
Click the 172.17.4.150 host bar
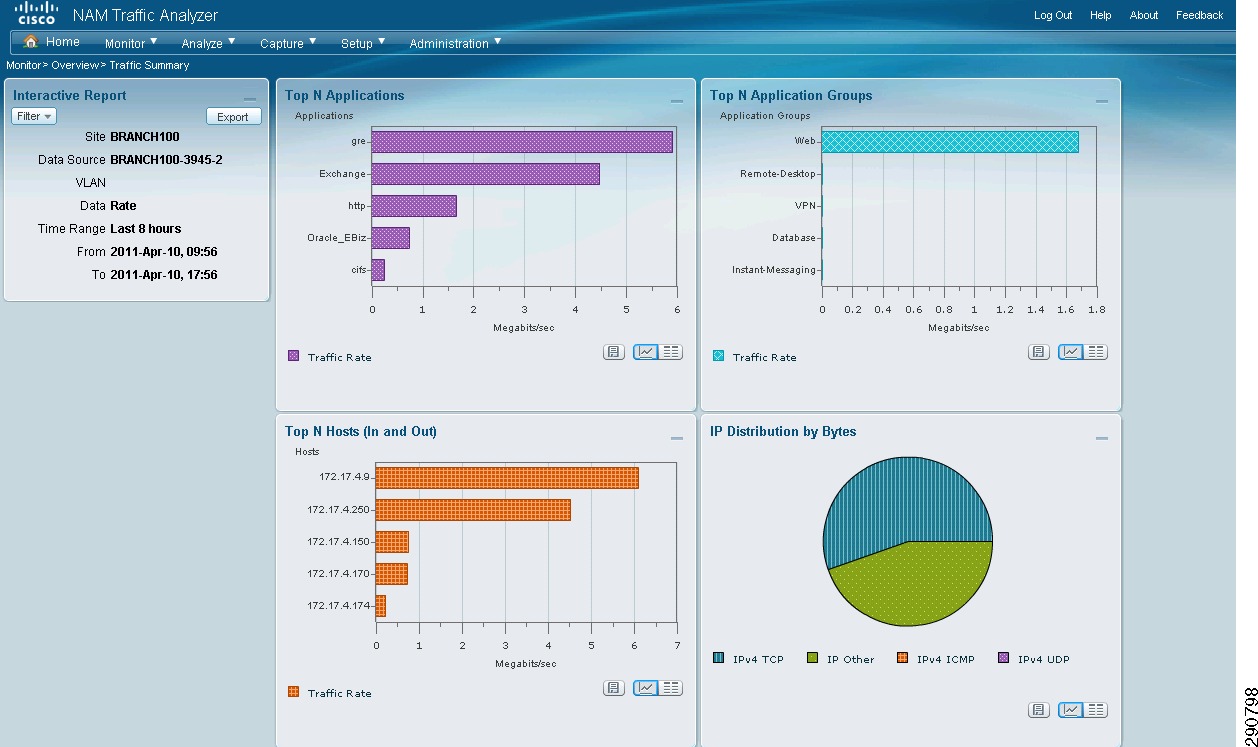pos(392,542)
